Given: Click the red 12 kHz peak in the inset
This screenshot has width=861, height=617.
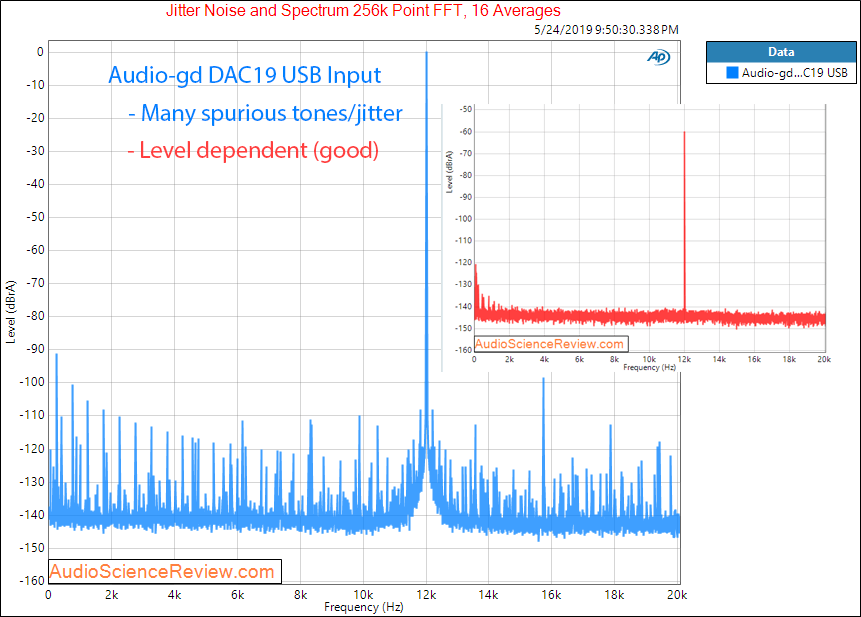Looking at the screenshot, I should [x=684, y=220].
